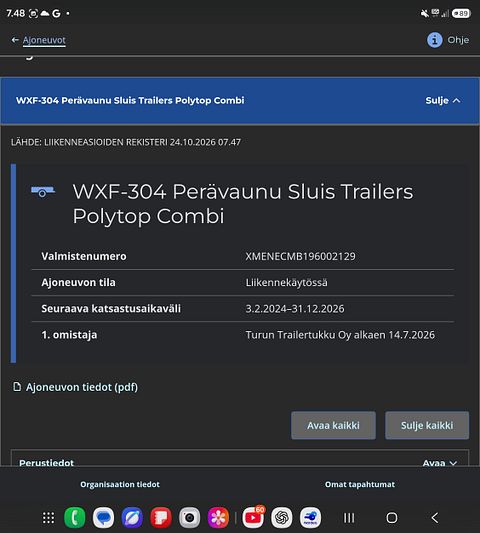This screenshot has height=533, width=480.
Task: Launch the Samsung Internet browser
Action: pyautogui.click(x=132, y=518)
